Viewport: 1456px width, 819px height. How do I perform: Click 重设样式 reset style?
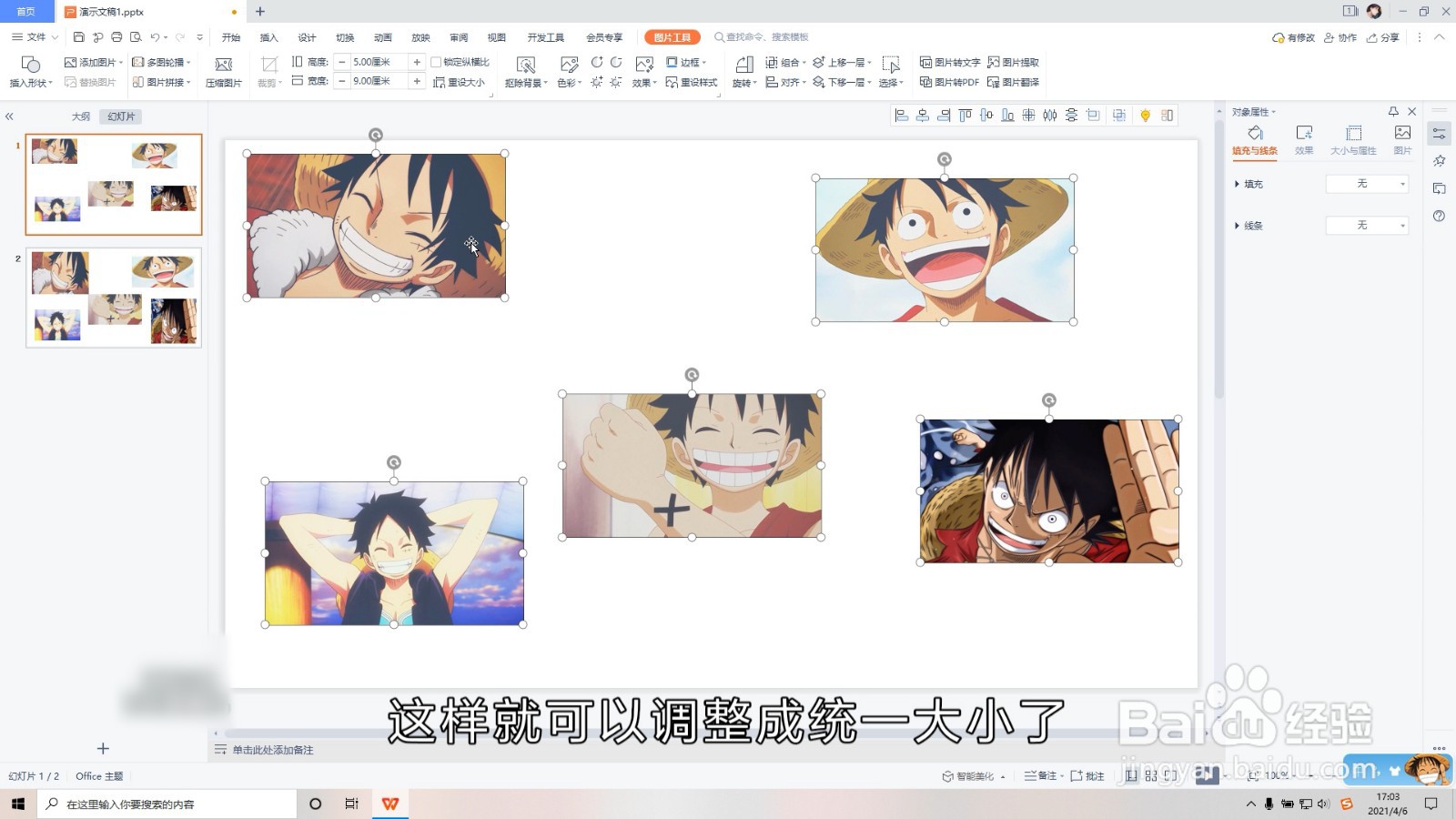coord(692,82)
